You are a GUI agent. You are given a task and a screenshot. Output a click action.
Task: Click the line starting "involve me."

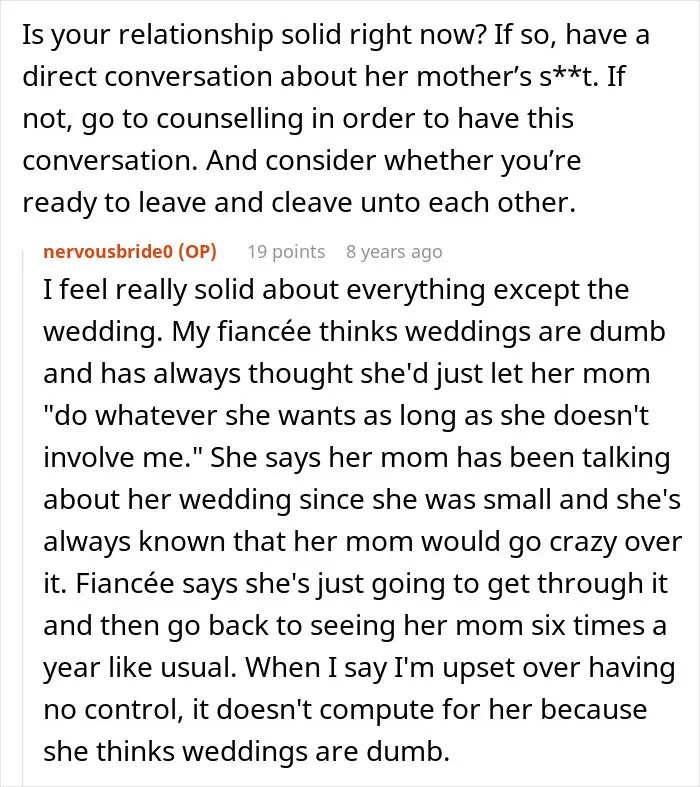[356, 458]
